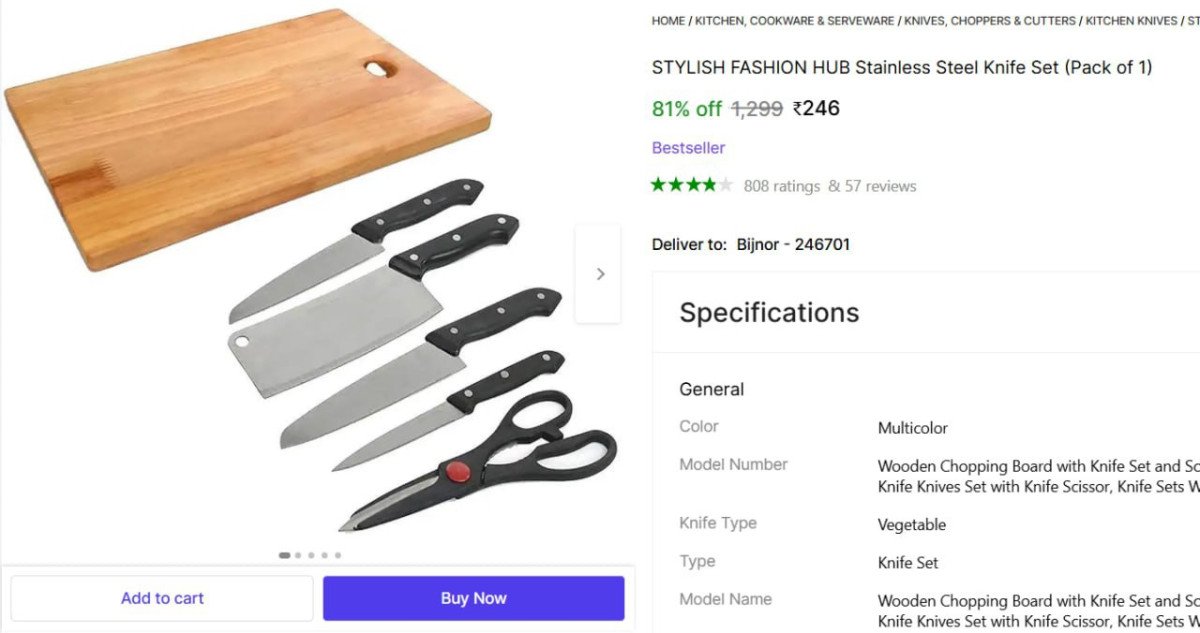This screenshot has height=633, width=1200.
Task: Open the HOME breadcrumb link
Action: 668,21
